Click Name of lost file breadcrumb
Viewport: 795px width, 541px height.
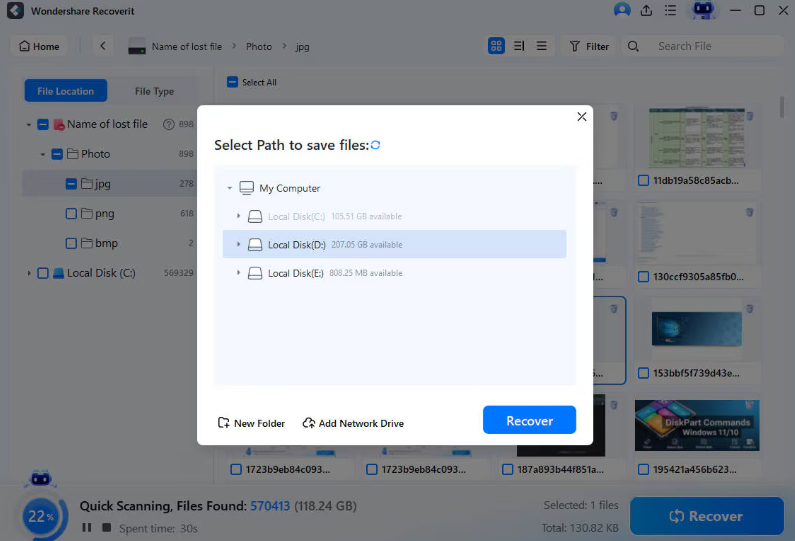click(187, 46)
